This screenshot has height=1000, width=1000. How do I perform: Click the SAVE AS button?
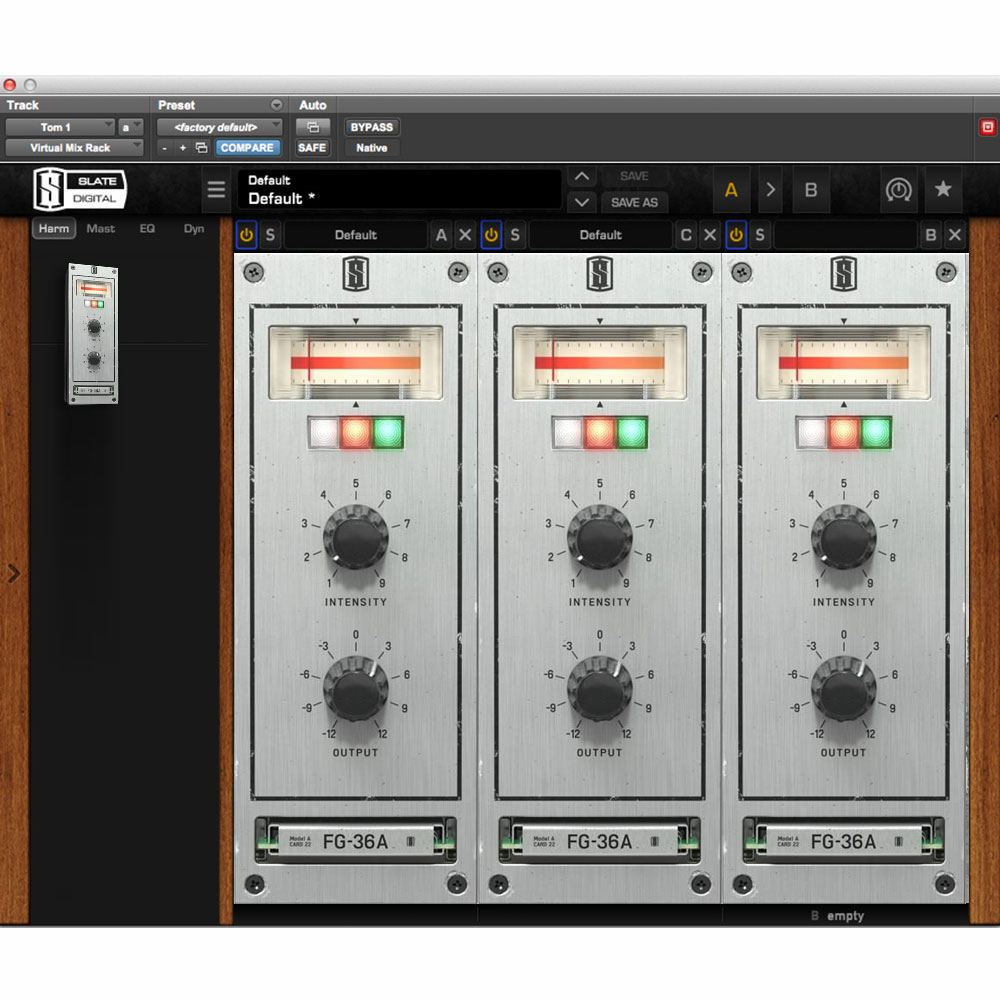pos(634,202)
